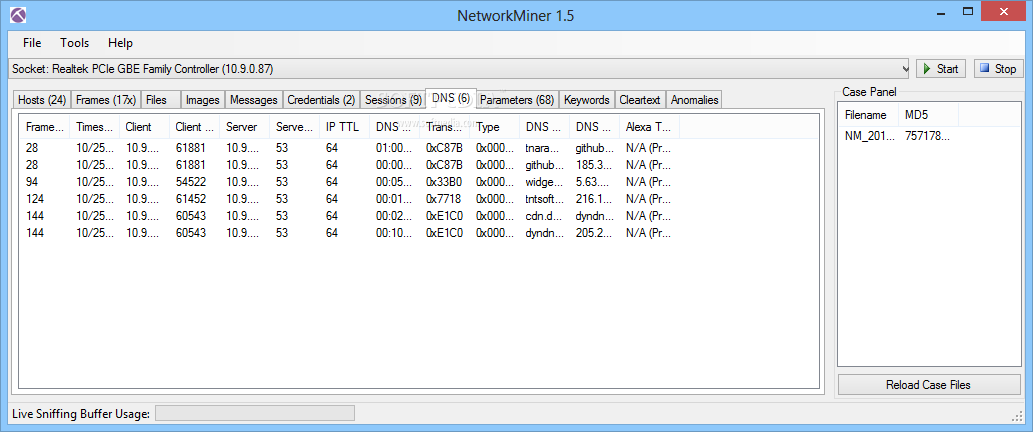The image size is (1033, 432).
Task: Click the 205.2 DNS answer cell
Action: [594, 232]
